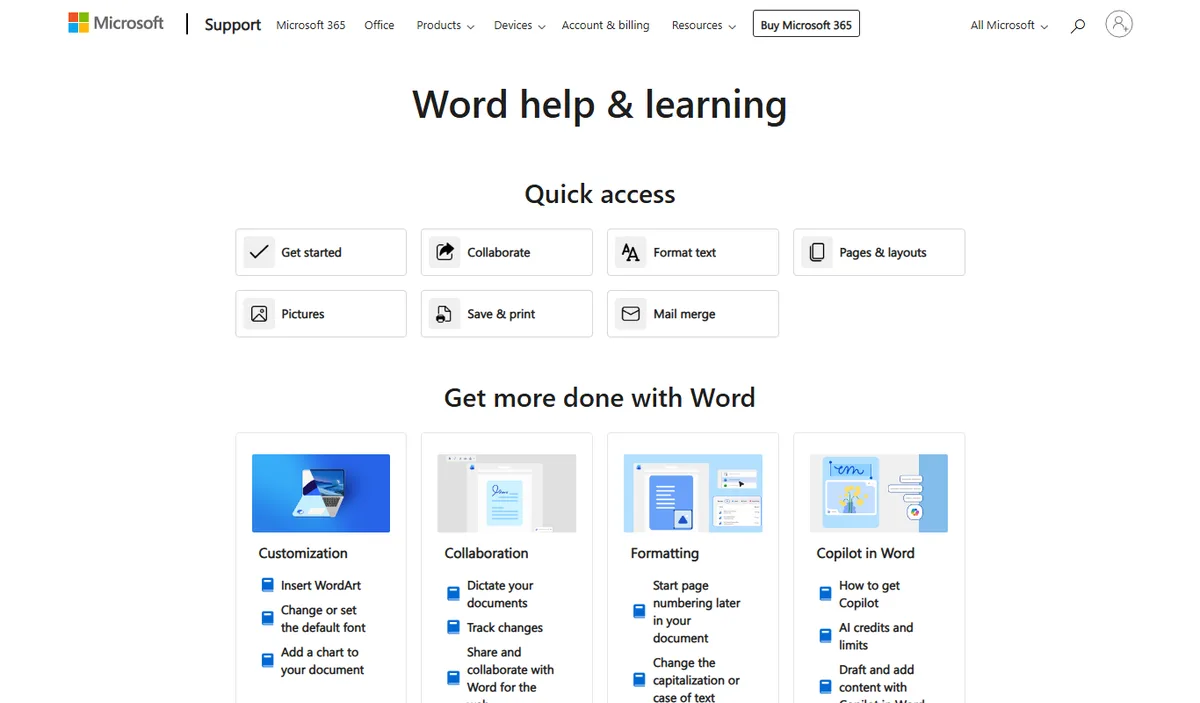Click book icon beside Track changes
The width and height of the screenshot is (1200, 703).
[x=453, y=627]
